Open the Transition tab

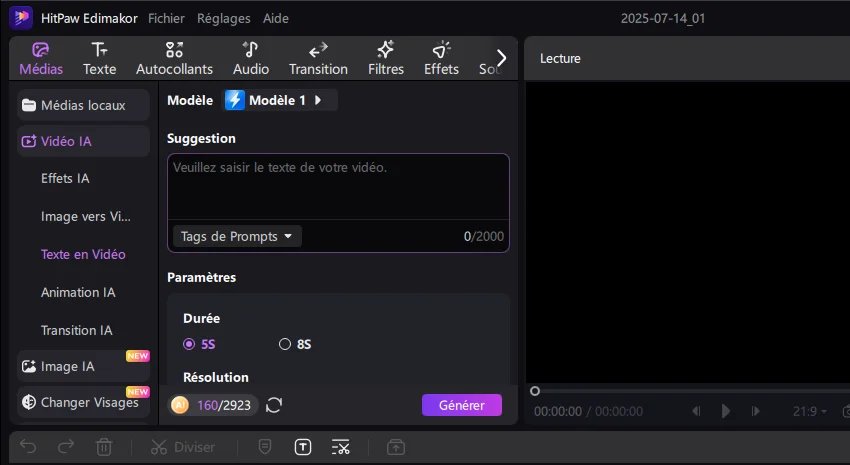point(318,59)
